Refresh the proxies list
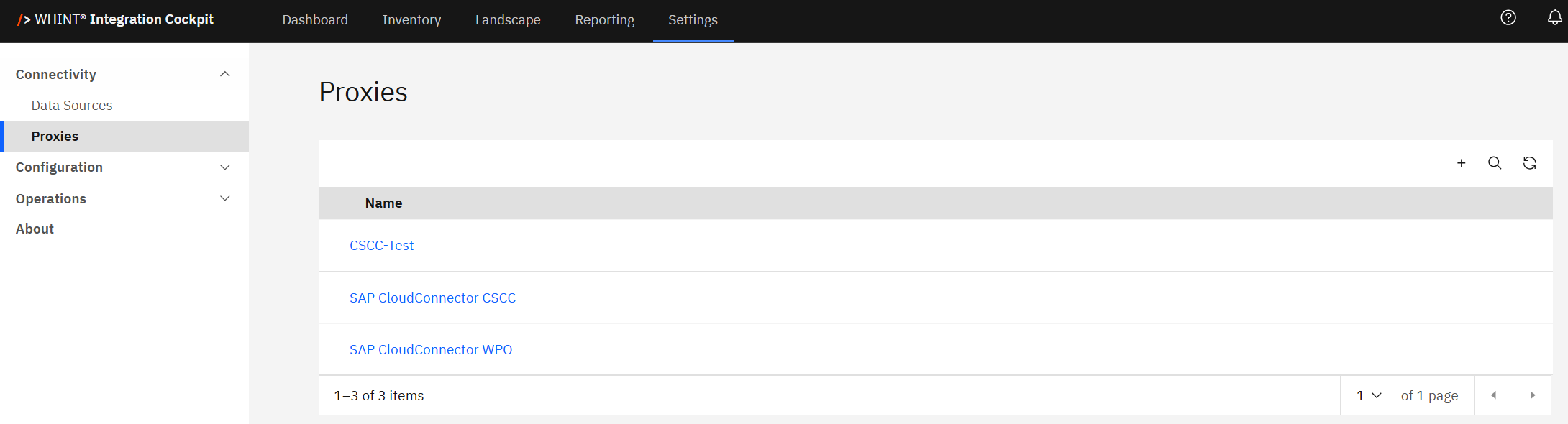This screenshot has height=424, width=1568. click(x=1529, y=163)
